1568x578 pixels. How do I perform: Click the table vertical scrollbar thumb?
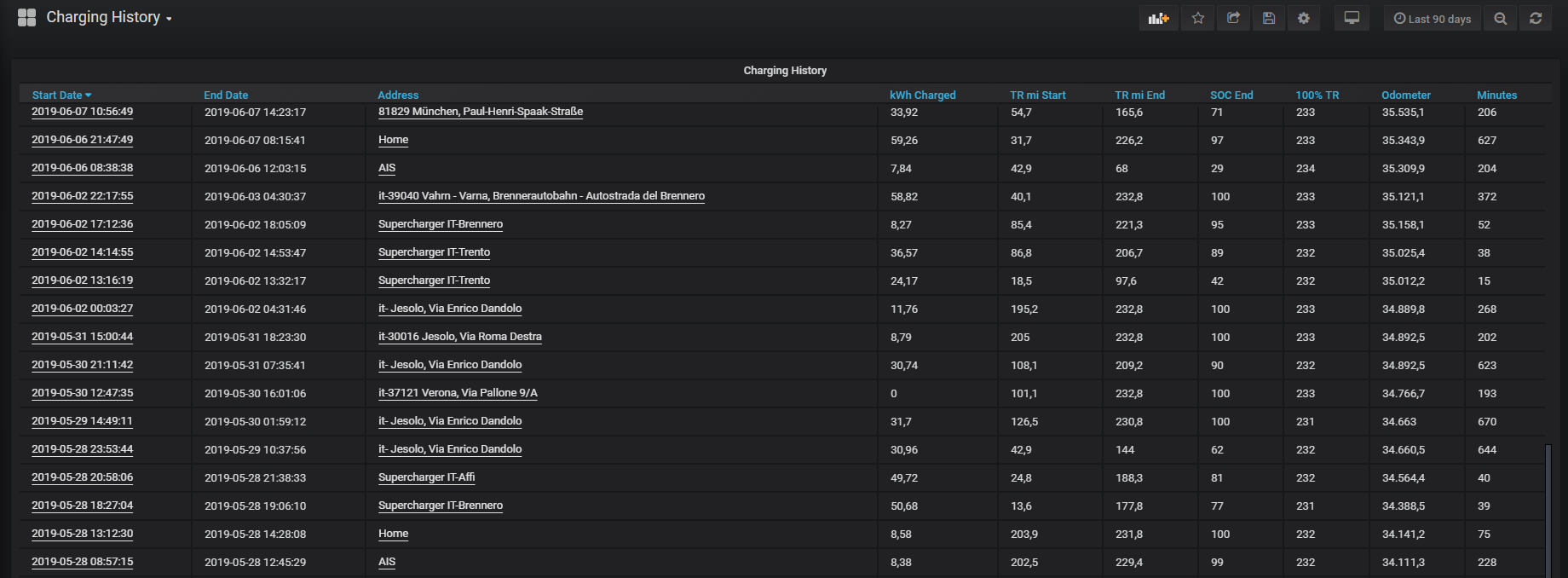[1548, 510]
